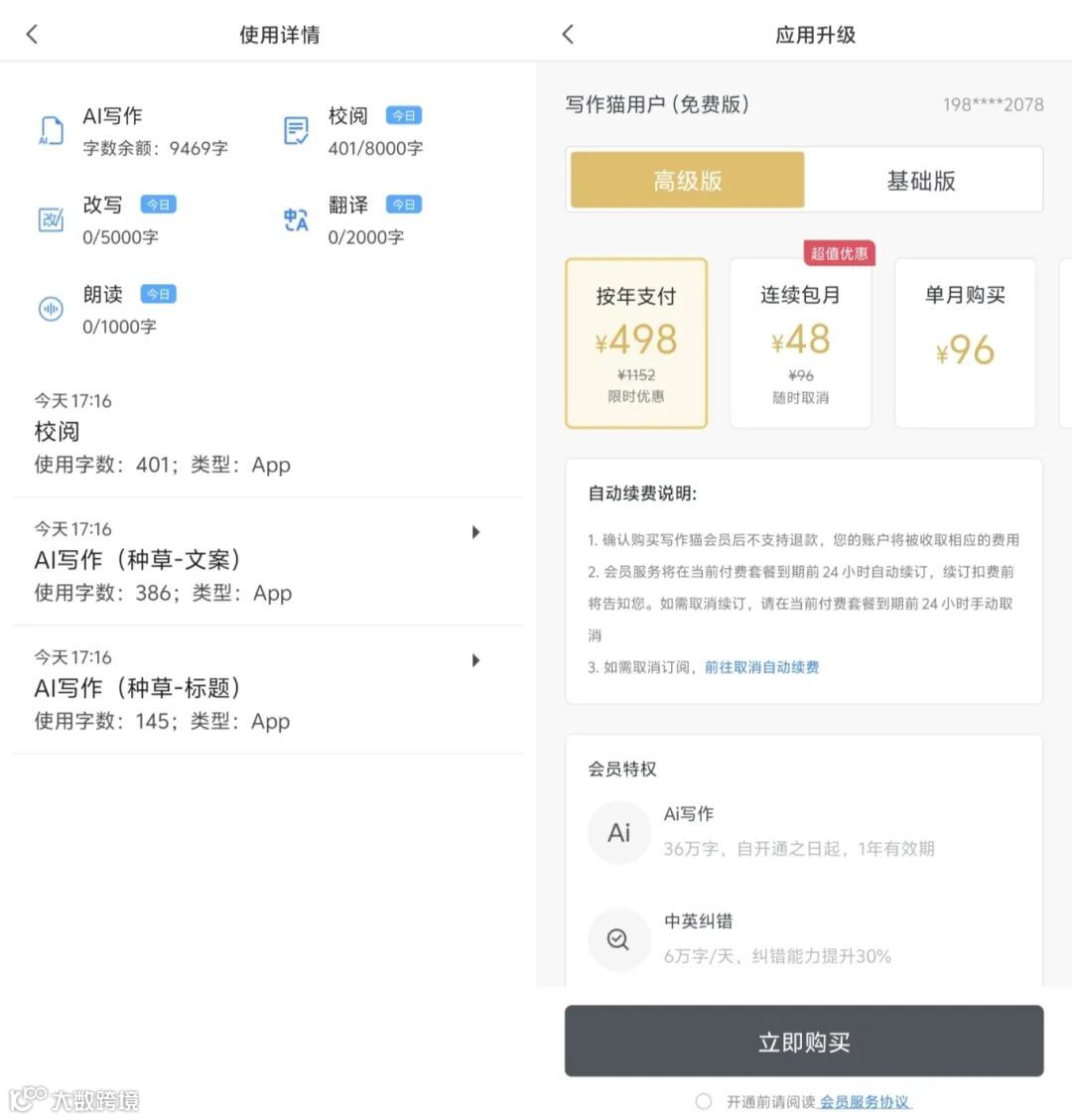Expand the AI写作（种草-标题）record arrow
This screenshot has width=1072, height=1120.
pos(475,660)
